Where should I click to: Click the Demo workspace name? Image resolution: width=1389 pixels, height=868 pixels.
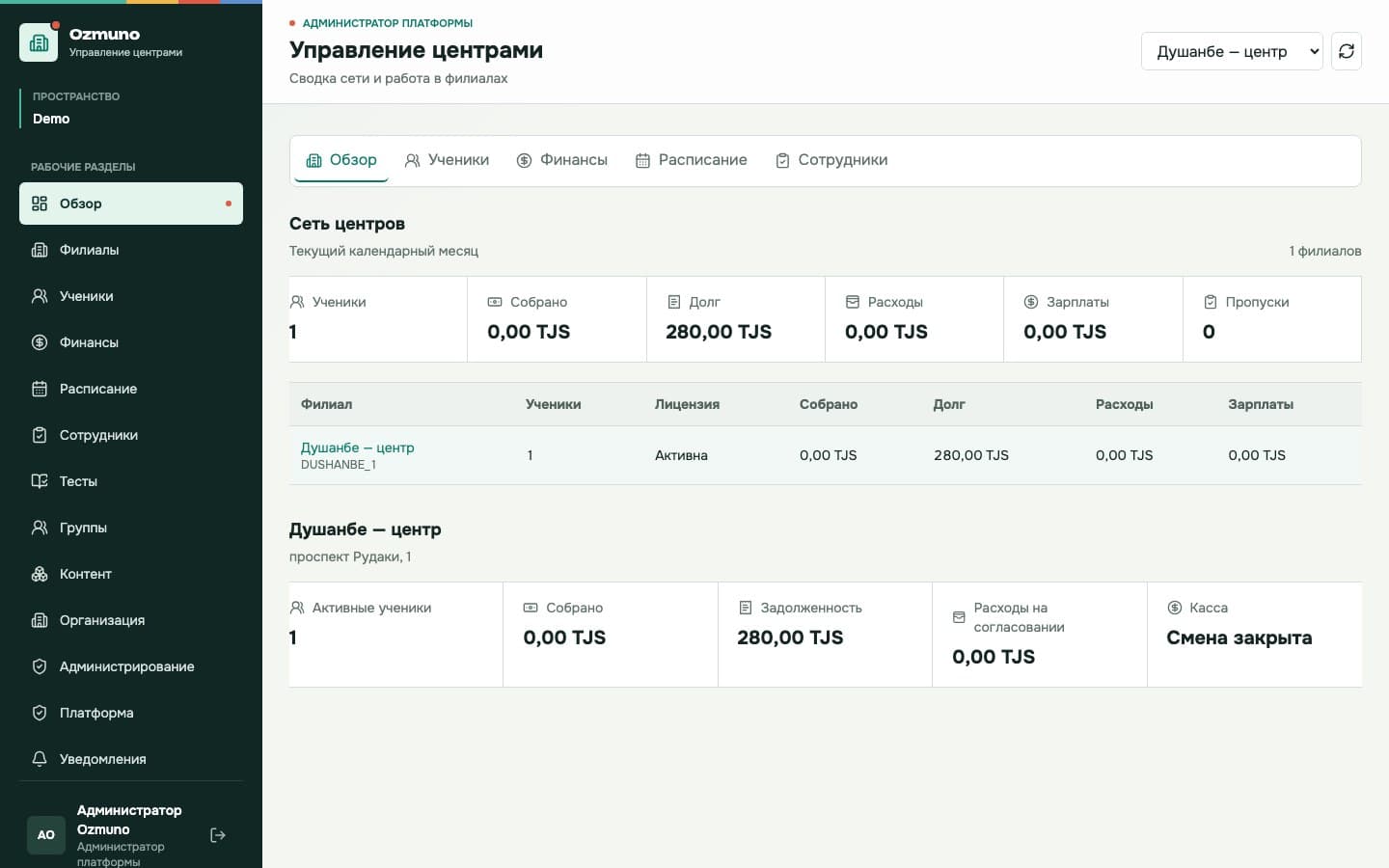coord(51,119)
